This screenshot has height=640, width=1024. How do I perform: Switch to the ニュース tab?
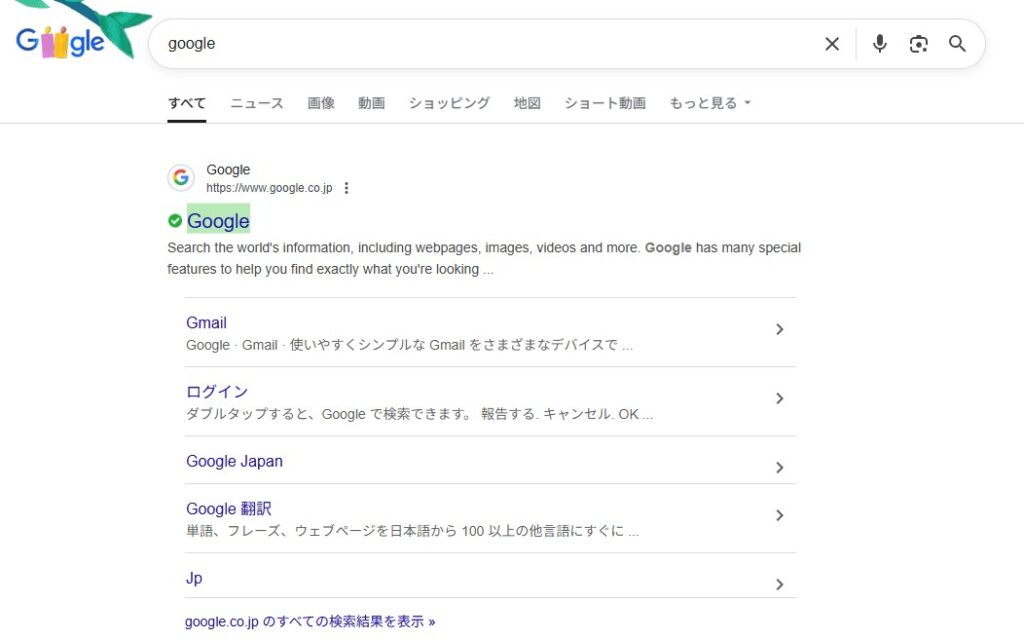coord(257,103)
